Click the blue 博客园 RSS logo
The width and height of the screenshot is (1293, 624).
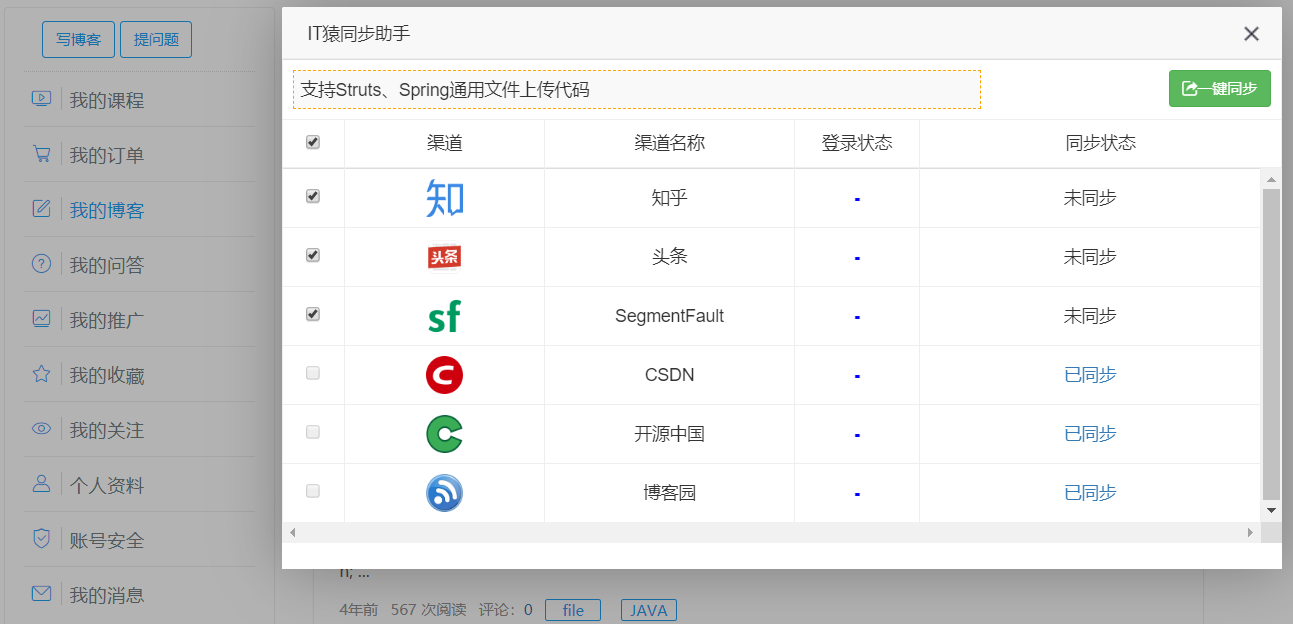[444, 493]
